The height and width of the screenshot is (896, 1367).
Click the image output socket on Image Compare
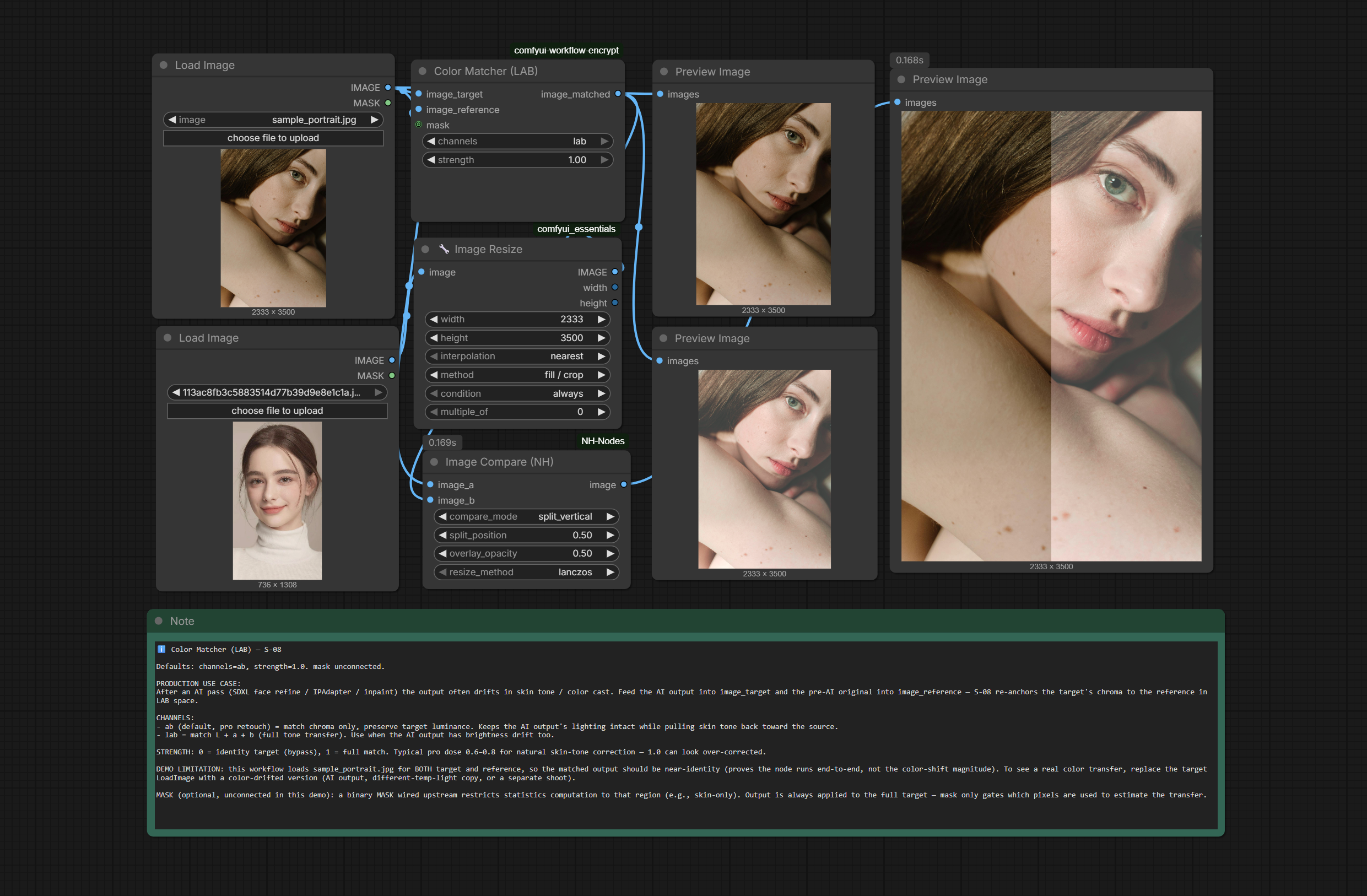tap(624, 484)
